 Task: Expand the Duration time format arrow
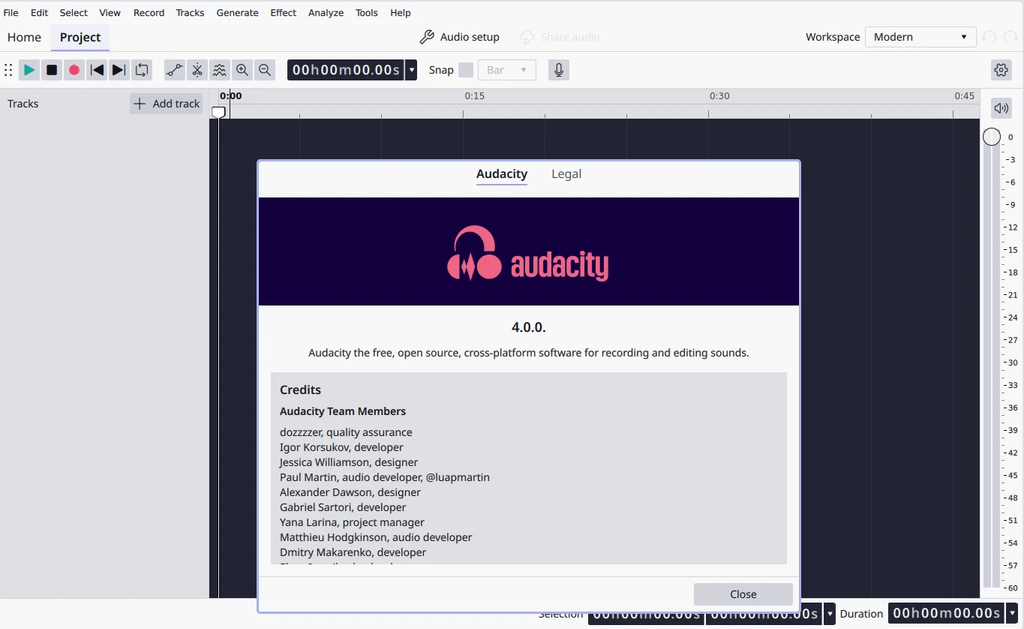point(1012,614)
